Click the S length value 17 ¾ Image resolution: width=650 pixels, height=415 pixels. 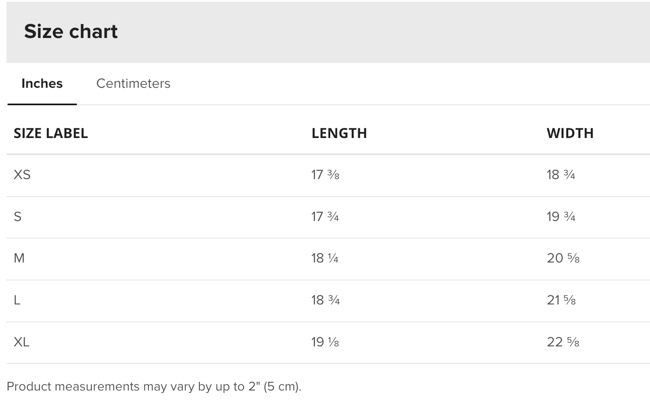click(325, 217)
